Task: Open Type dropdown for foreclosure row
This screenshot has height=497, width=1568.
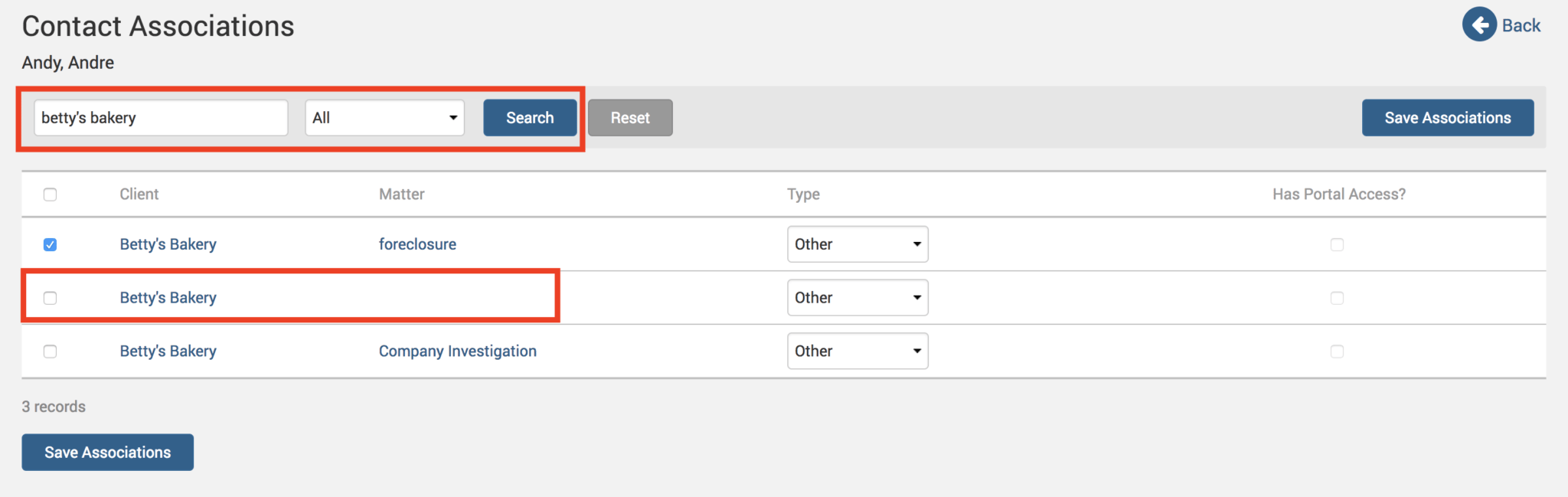Action: [857, 244]
